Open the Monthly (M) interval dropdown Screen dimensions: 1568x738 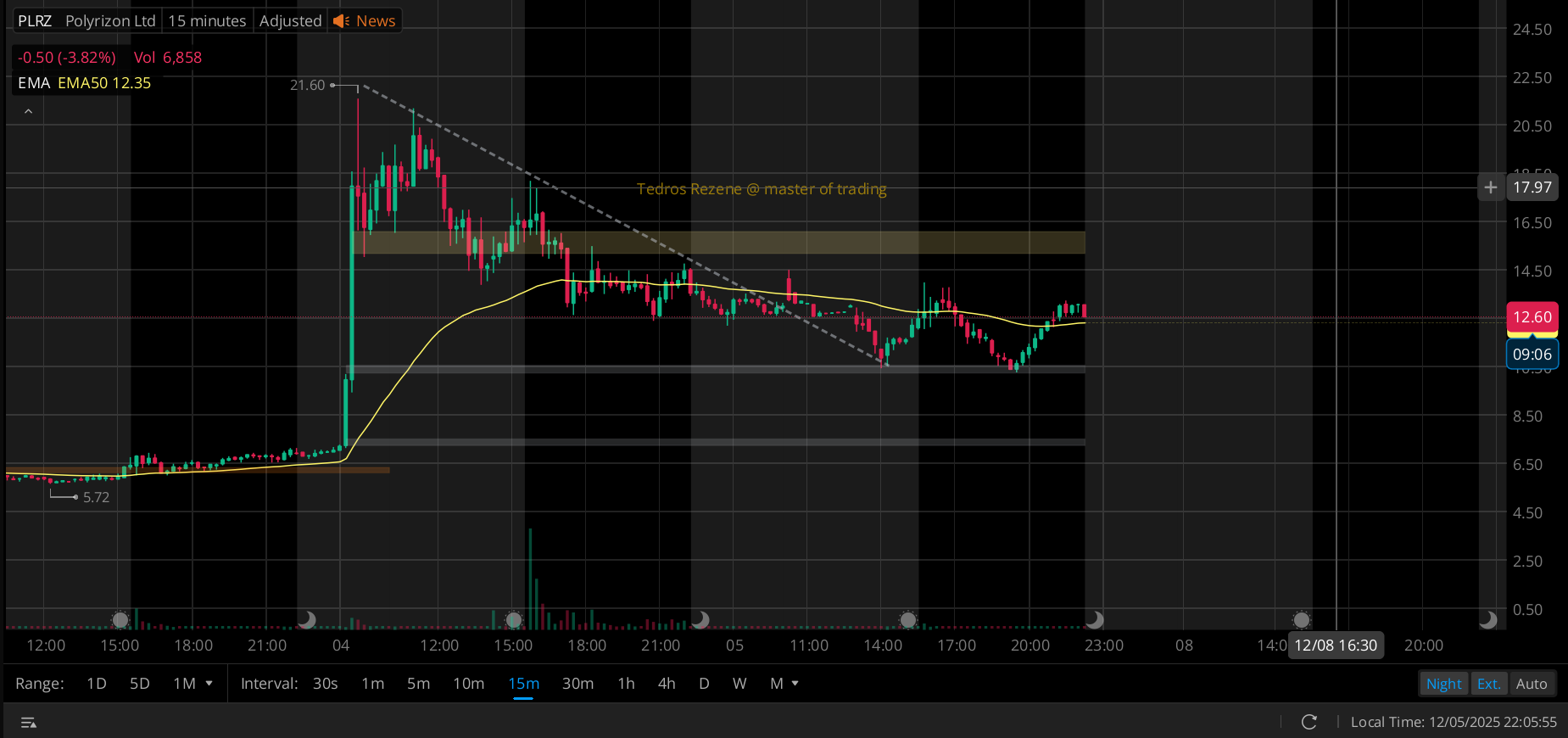tap(784, 684)
